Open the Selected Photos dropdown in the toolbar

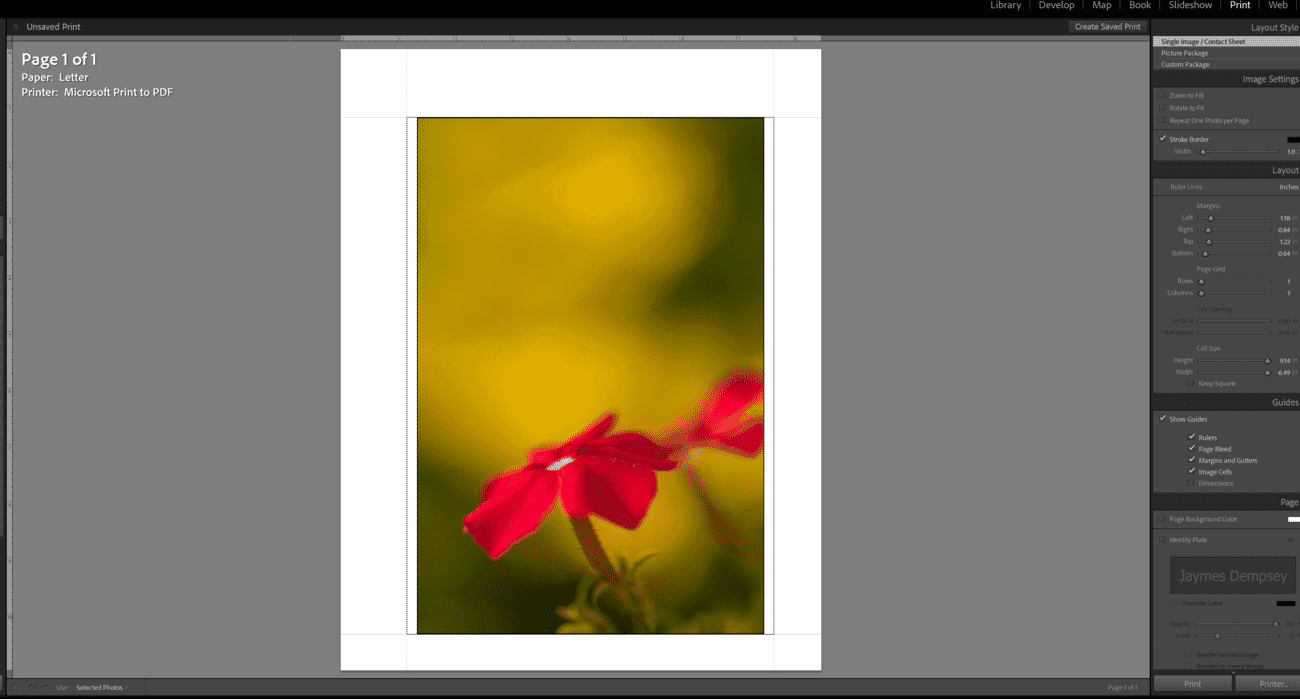coord(100,687)
